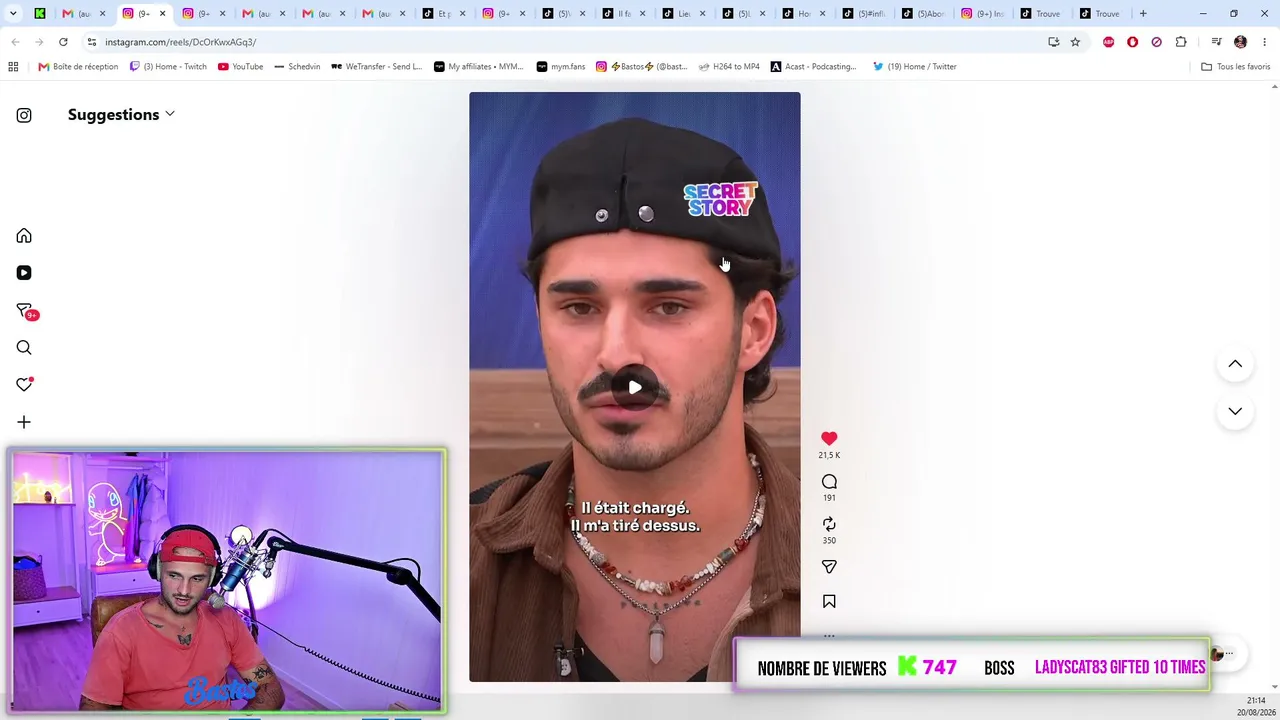The image size is (1280, 720).
Task: Close the active Instagram reel tab
Action: [x=162, y=14]
